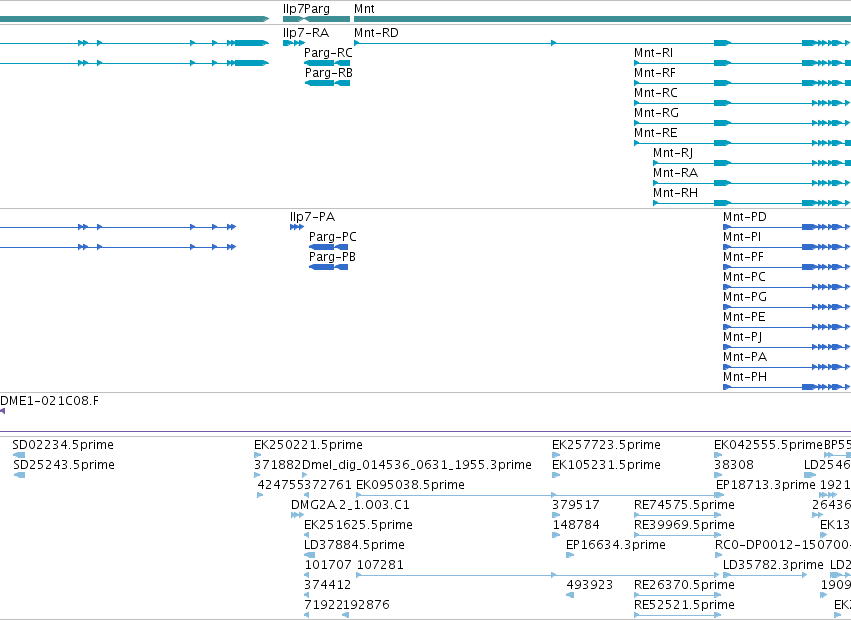The width and height of the screenshot is (851, 620).
Task: Select the Mnt-PF protein label
Action: (x=743, y=257)
